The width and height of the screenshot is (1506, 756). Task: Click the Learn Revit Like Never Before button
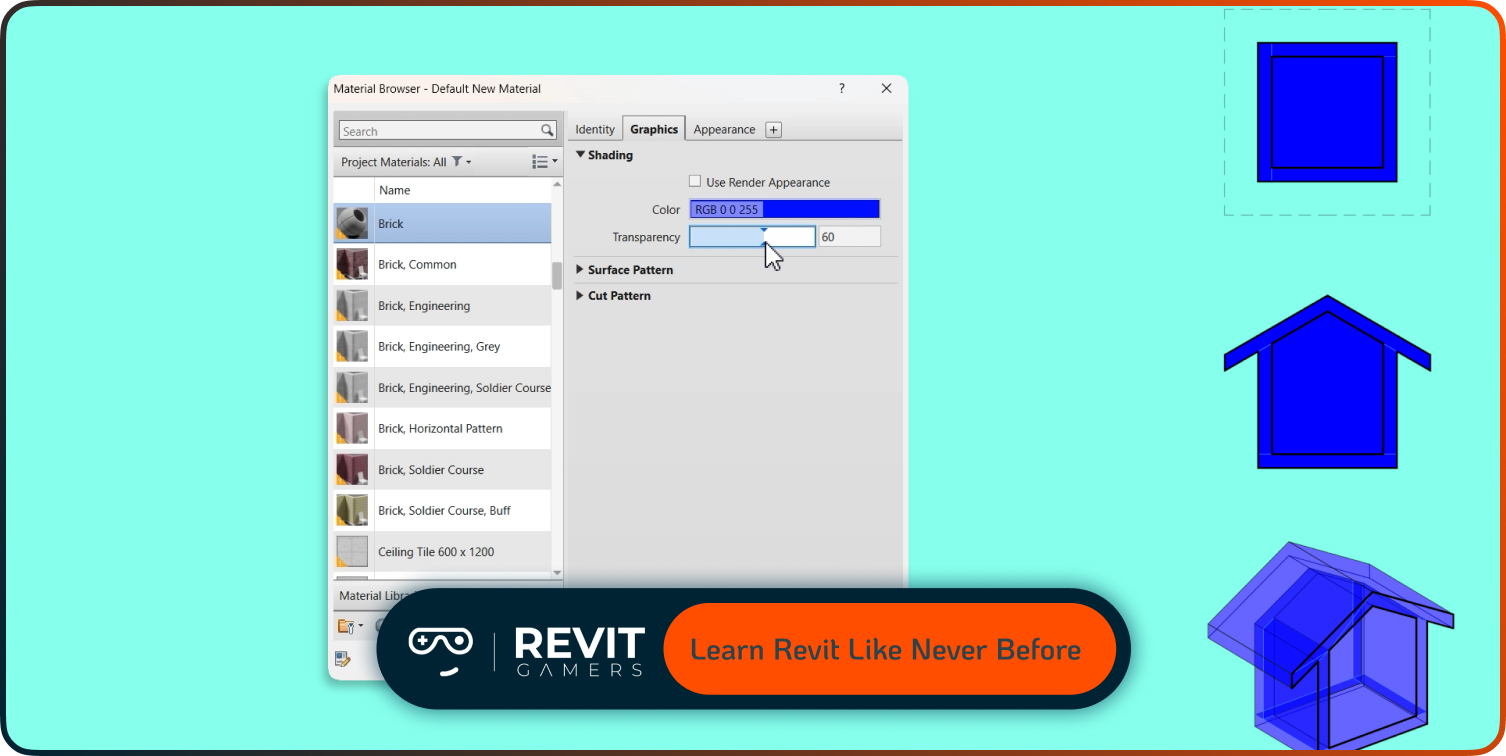coord(889,648)
